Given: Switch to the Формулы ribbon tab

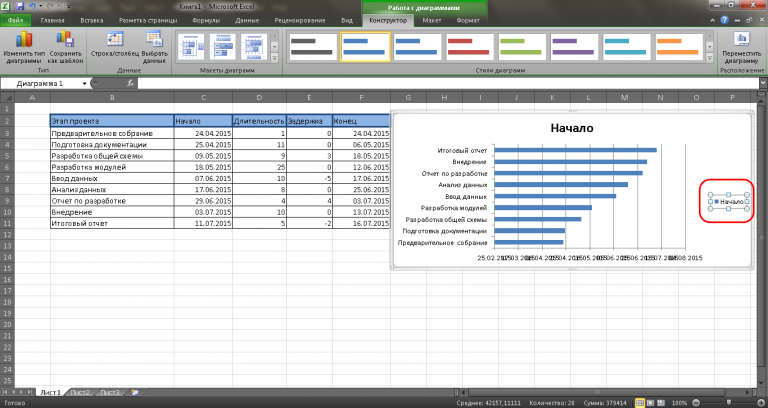Looking at the screenshot, I should tap(205, 19).
